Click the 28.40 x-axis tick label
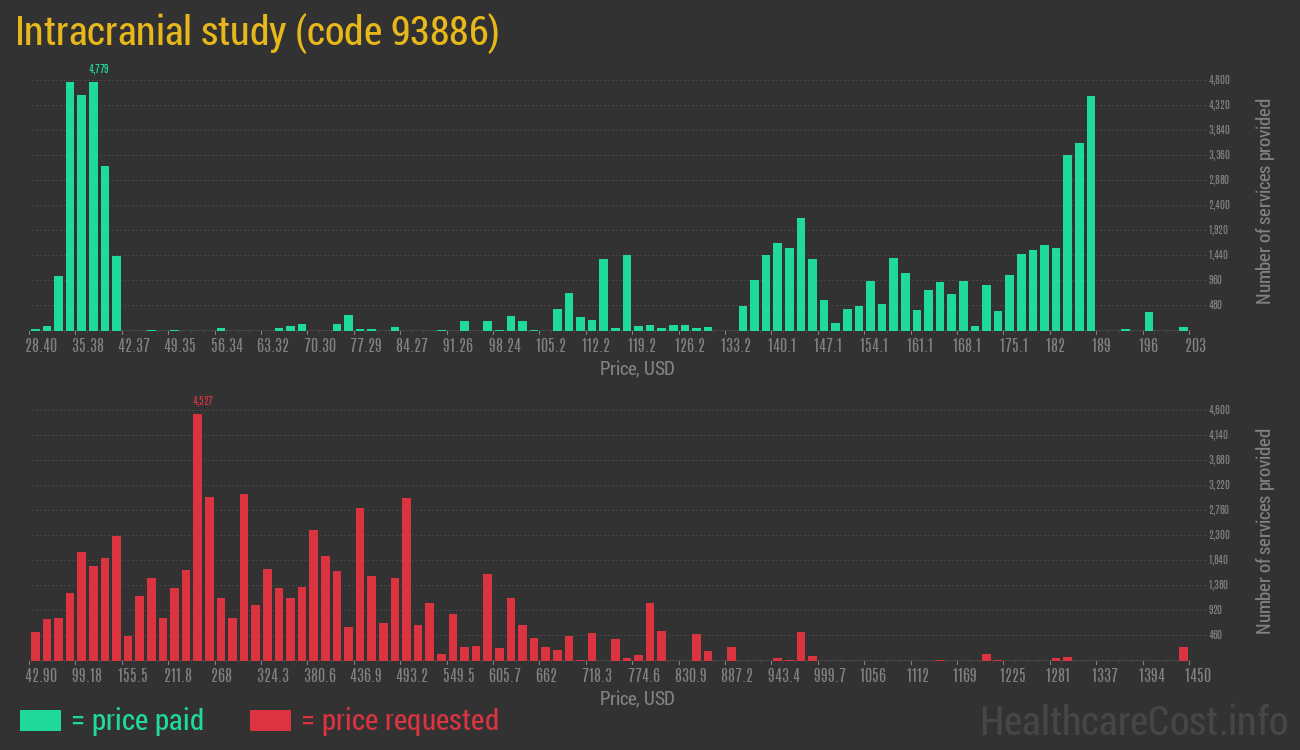Screen dimensions: 1300x750 (x=41, y=346)
